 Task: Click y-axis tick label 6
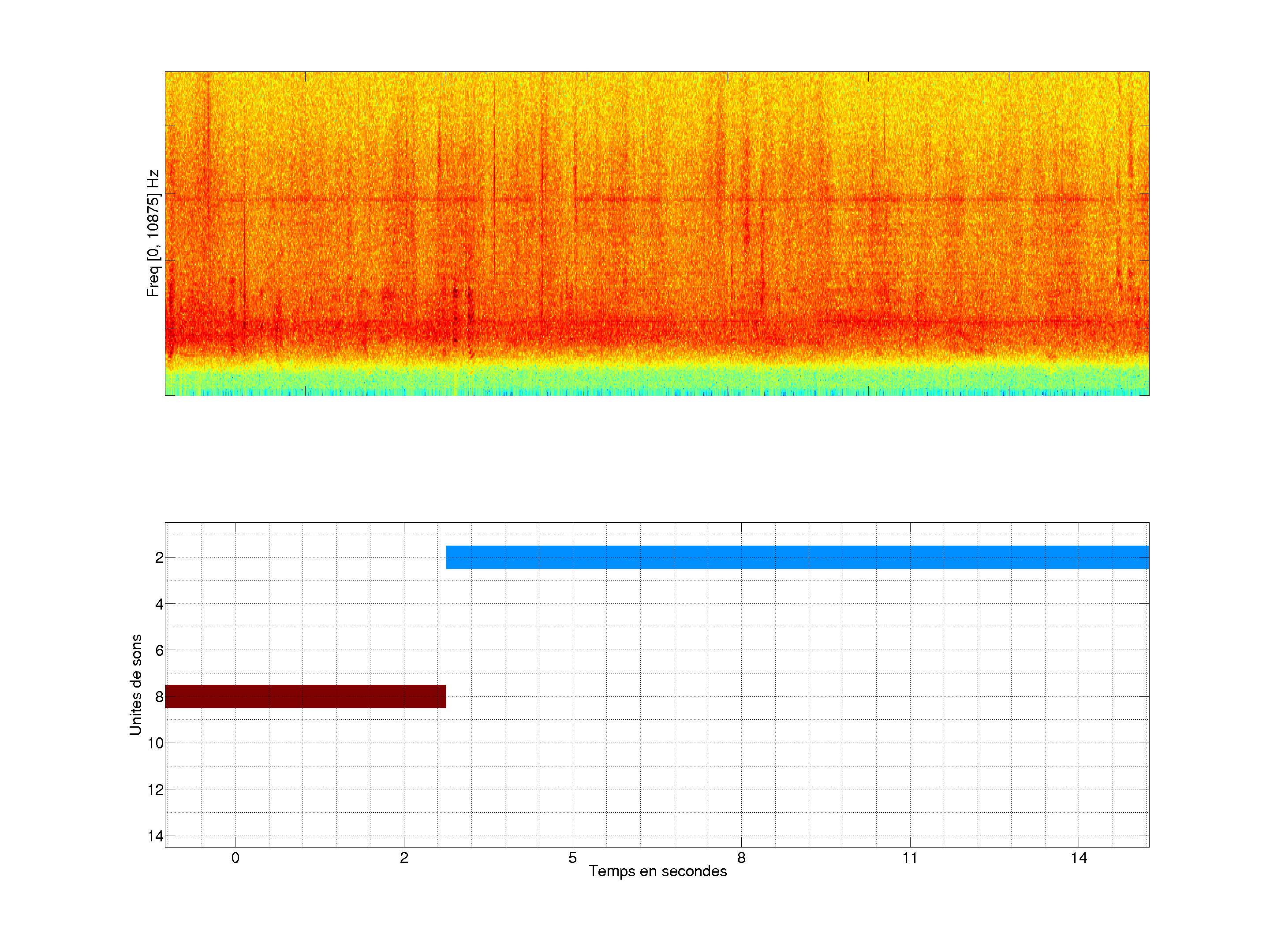159,651
